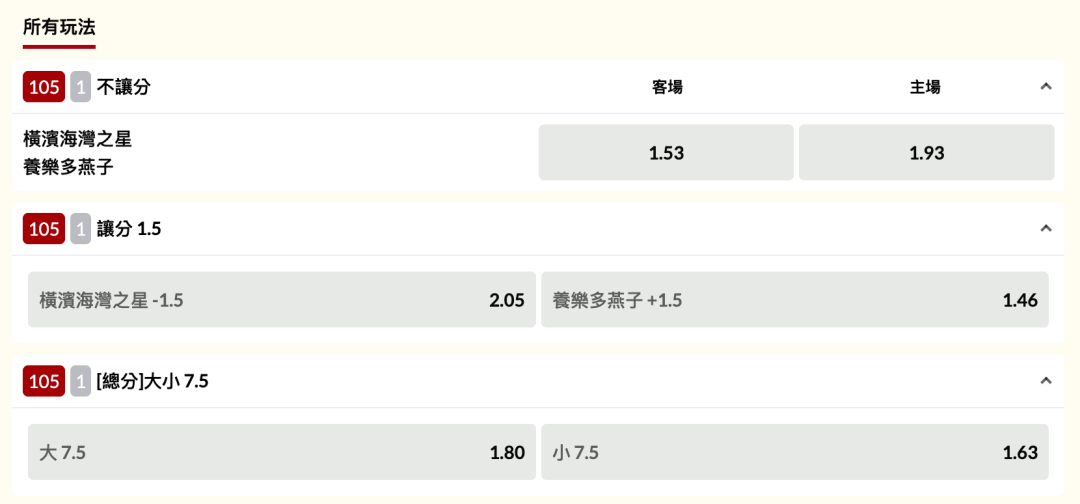Choose 小 7.5 at odds 1.63
Image resolution: width=1080 pixels, height=504 pixels.
coord(795,452)
